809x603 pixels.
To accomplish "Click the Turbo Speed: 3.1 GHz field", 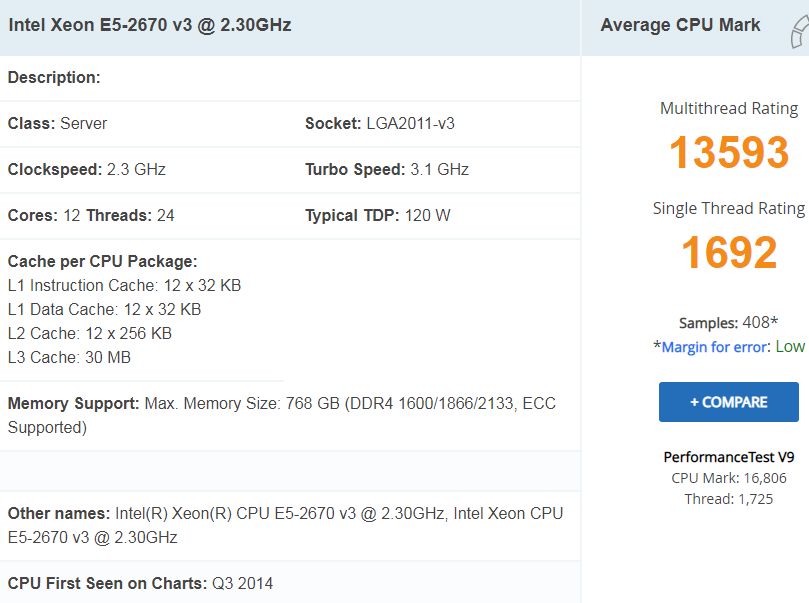I will 387,169.
